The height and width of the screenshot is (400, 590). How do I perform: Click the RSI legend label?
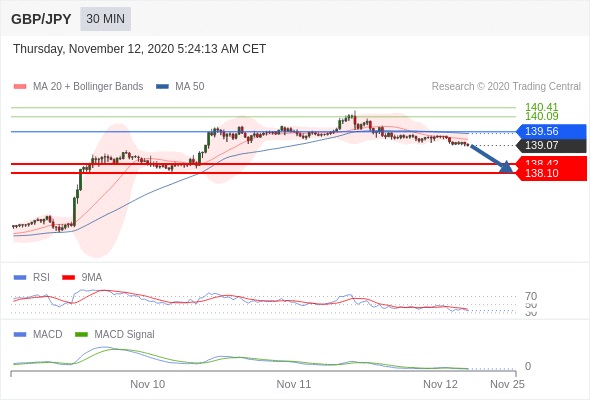(x=41, y=278)
